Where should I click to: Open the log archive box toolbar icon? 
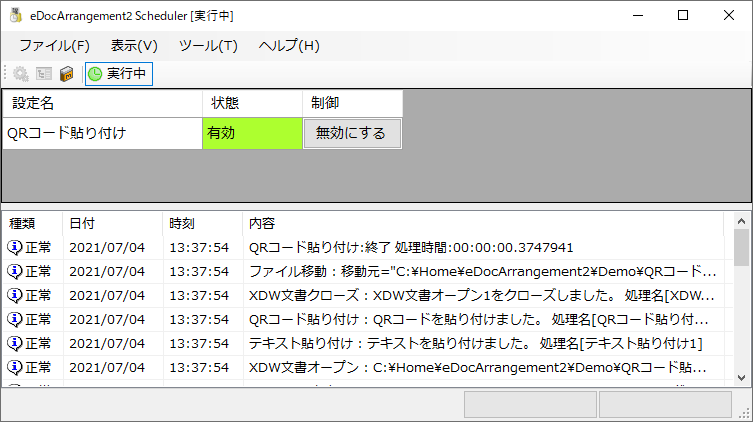point(66,74)
